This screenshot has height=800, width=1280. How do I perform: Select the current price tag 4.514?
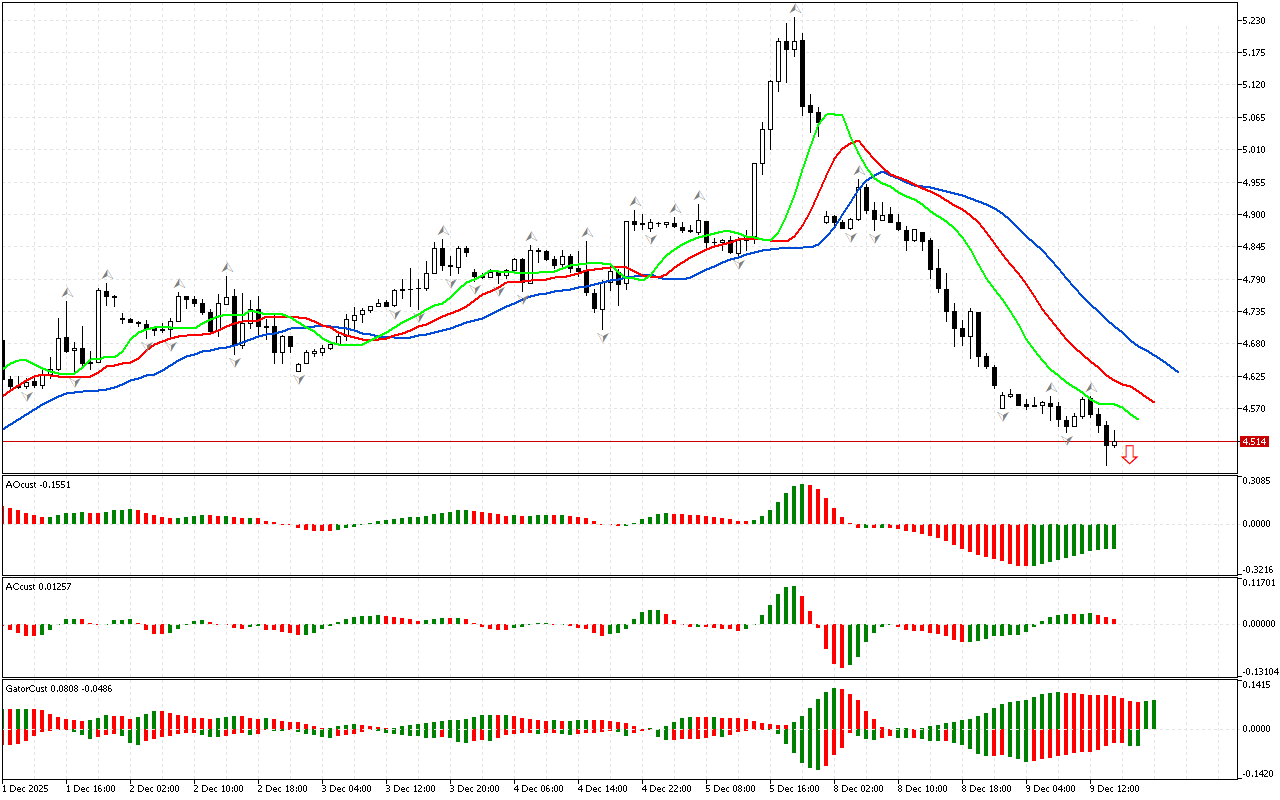(1253, 441)
